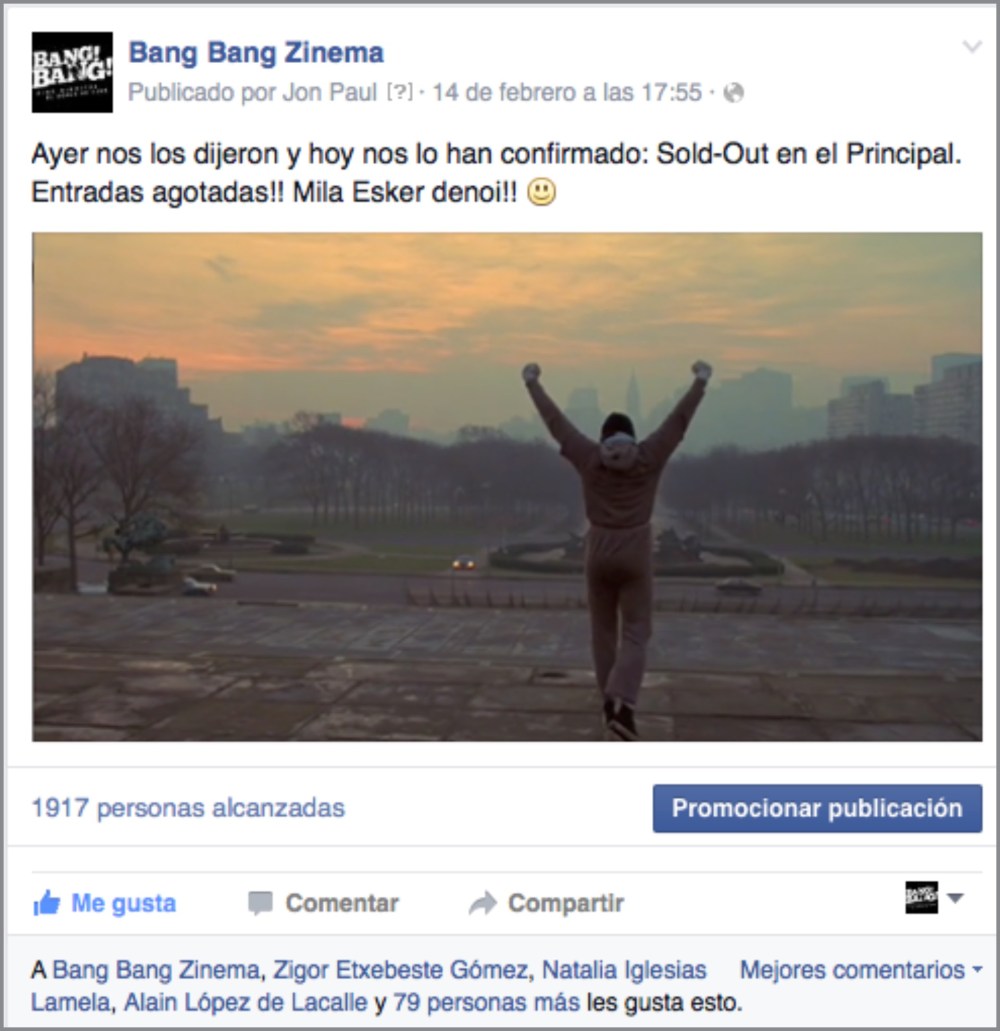This screenshot has height=1031, width=1000.
Task: View the 1917 personas alcanzadas stats
Action: [188, 808]
